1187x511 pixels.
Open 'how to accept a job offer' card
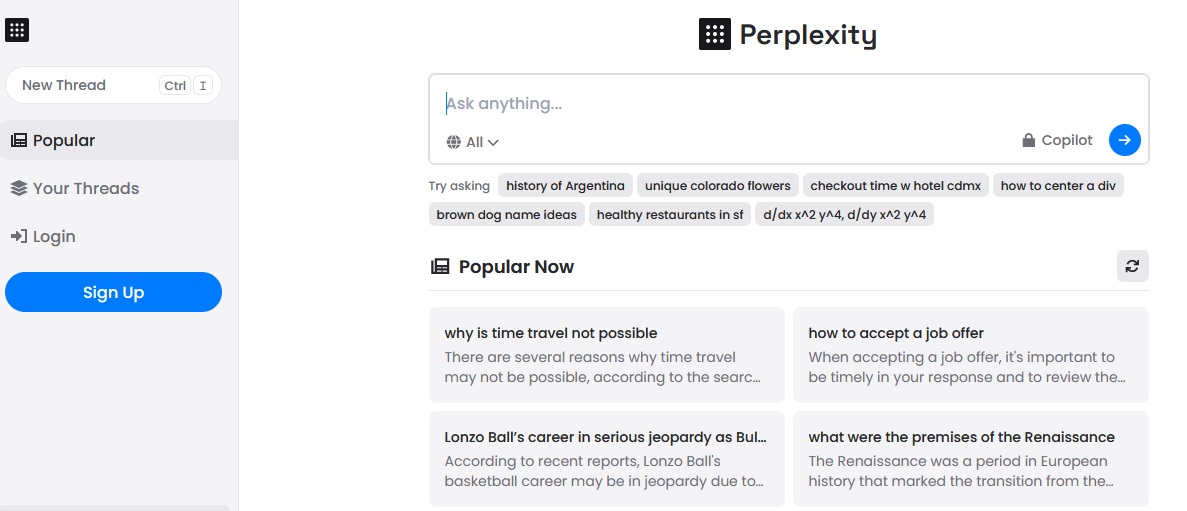click(970, 354)
